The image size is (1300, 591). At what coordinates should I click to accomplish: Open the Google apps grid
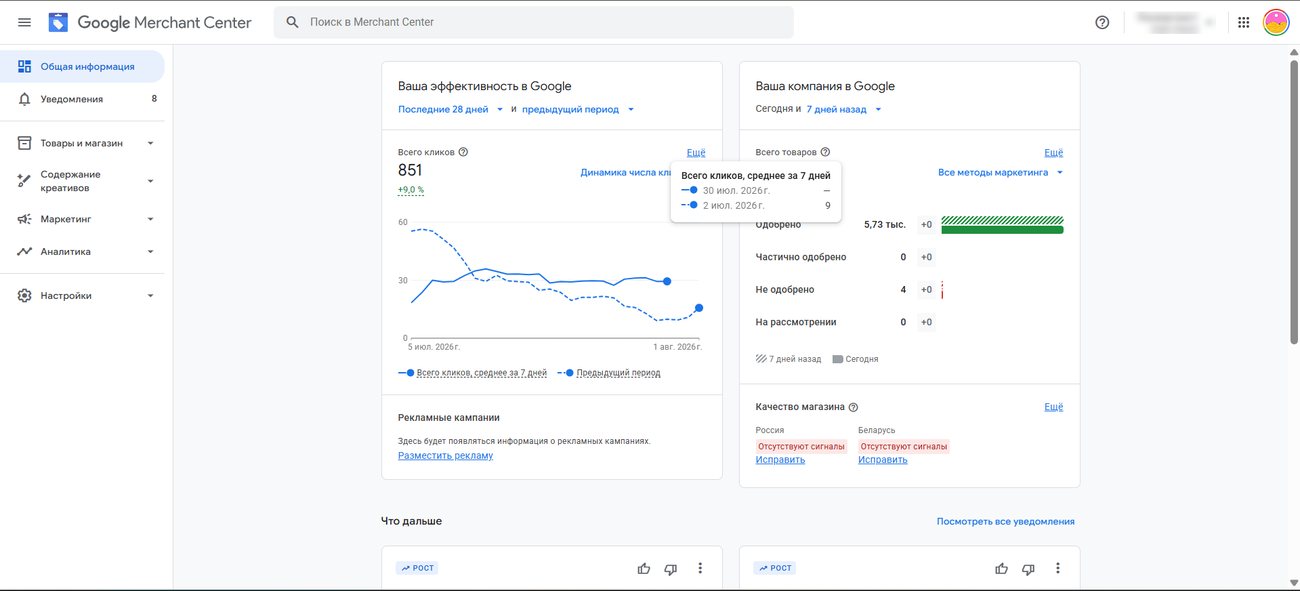(1244, 22)
